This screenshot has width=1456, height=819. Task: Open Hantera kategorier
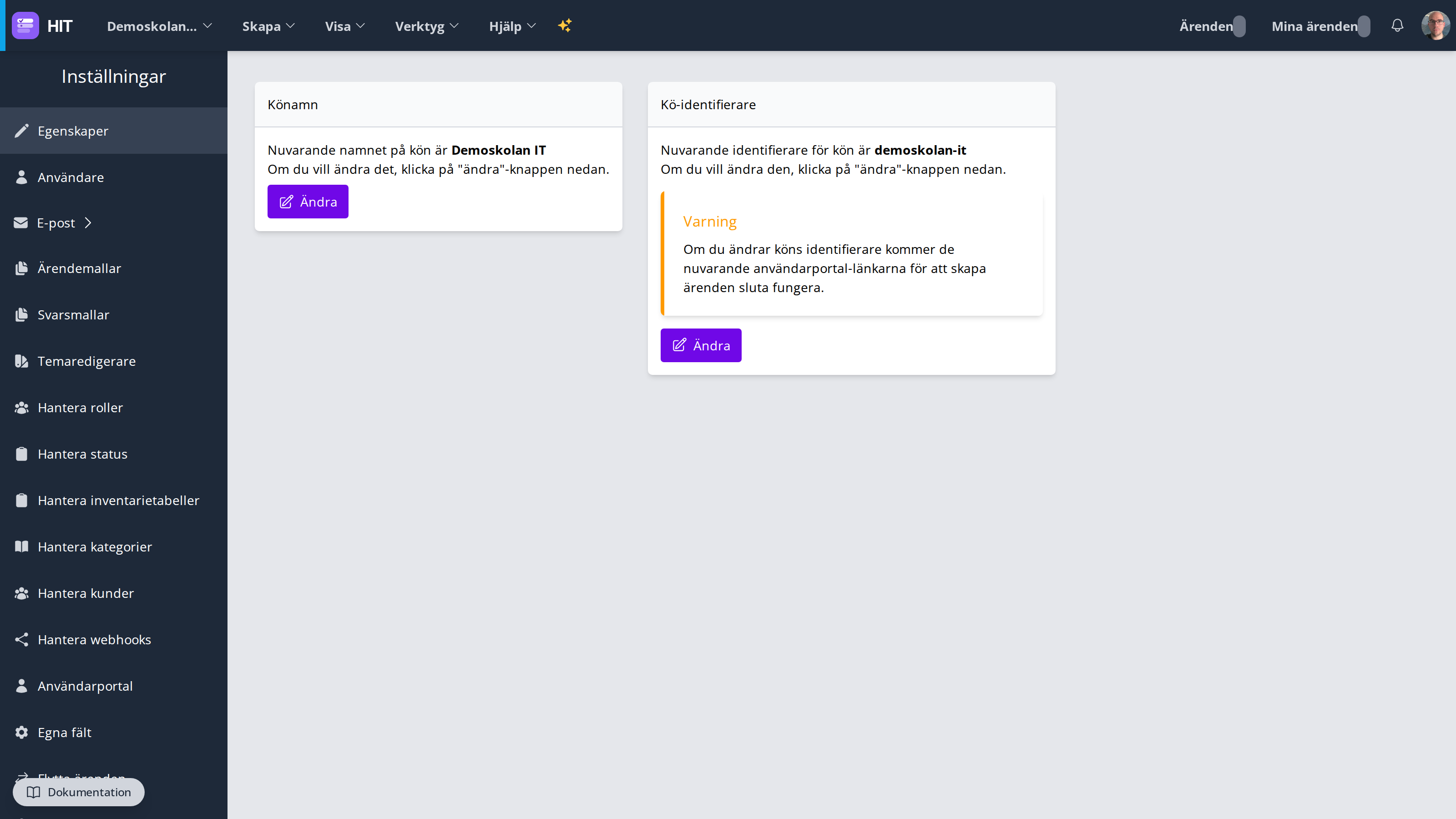114,546
